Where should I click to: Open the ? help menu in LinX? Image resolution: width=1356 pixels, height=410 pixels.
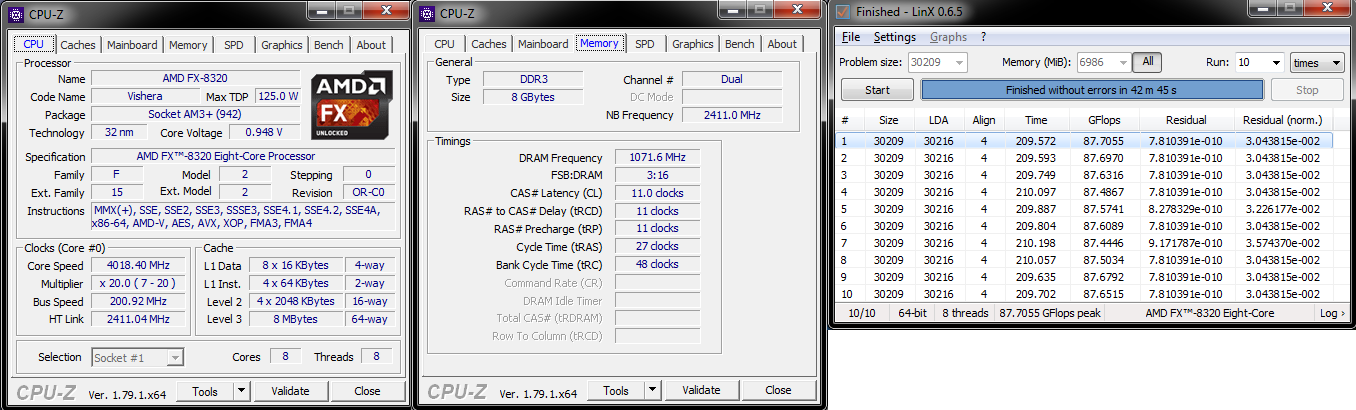pyautogui.click(x=983, y=37)
